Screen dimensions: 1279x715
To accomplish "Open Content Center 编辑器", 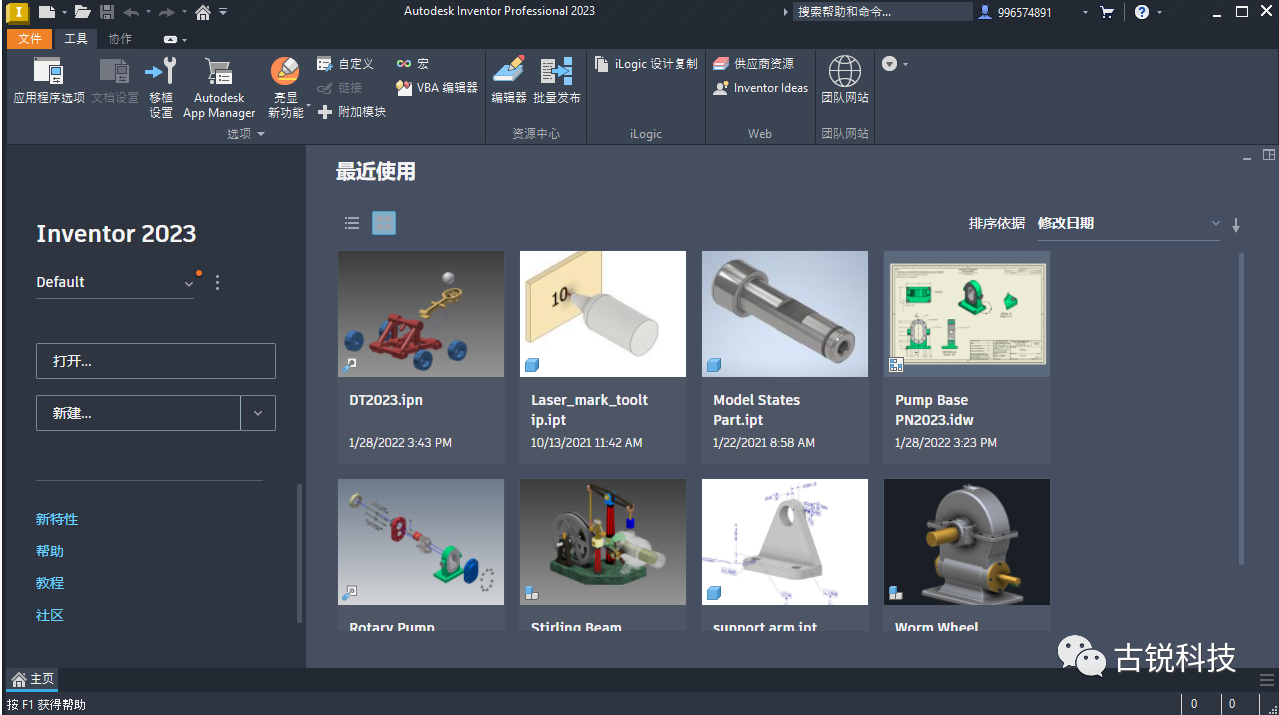I will click(509, 81).
